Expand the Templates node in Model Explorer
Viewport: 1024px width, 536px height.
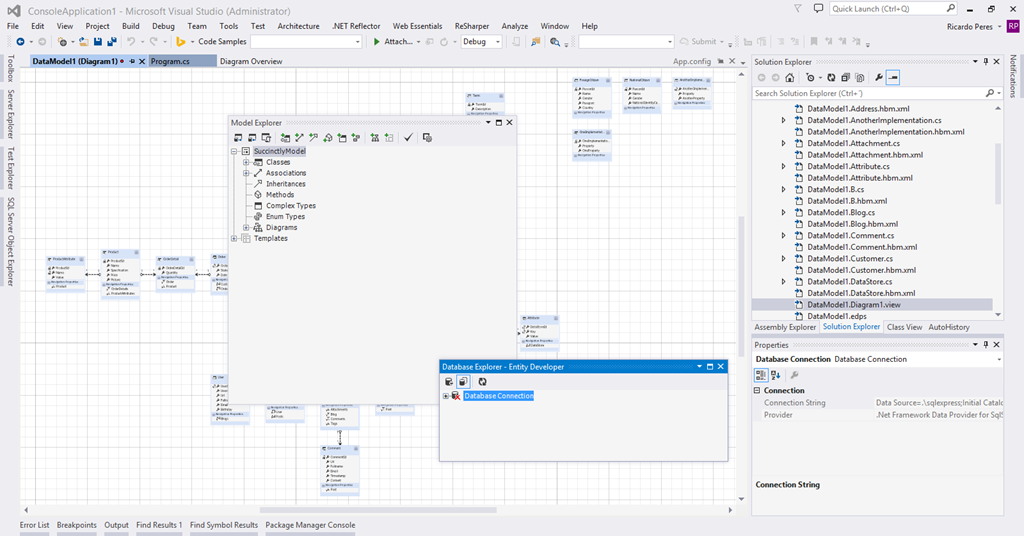234,238
